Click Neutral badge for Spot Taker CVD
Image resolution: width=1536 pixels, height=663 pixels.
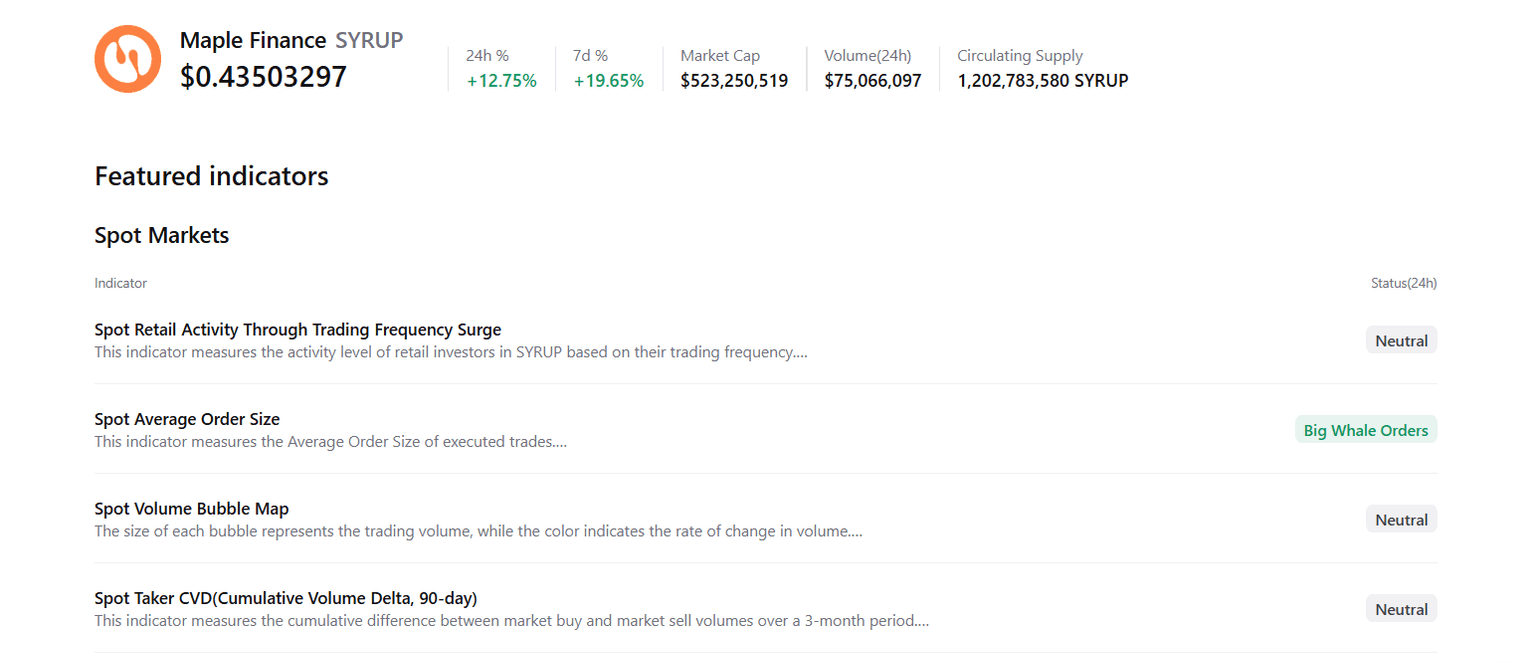point(1401,609)
